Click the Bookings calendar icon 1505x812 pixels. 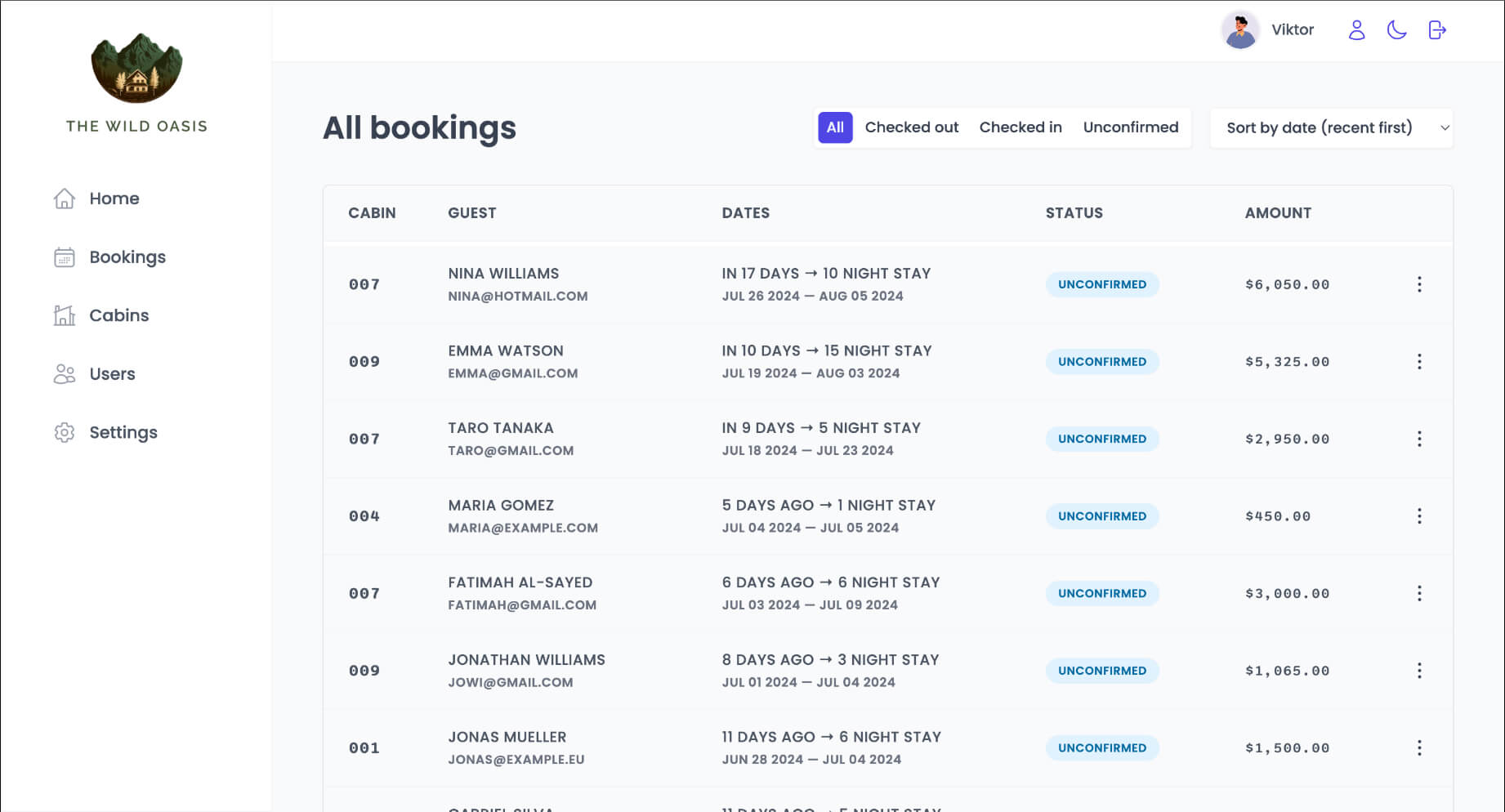pos(65,257)
